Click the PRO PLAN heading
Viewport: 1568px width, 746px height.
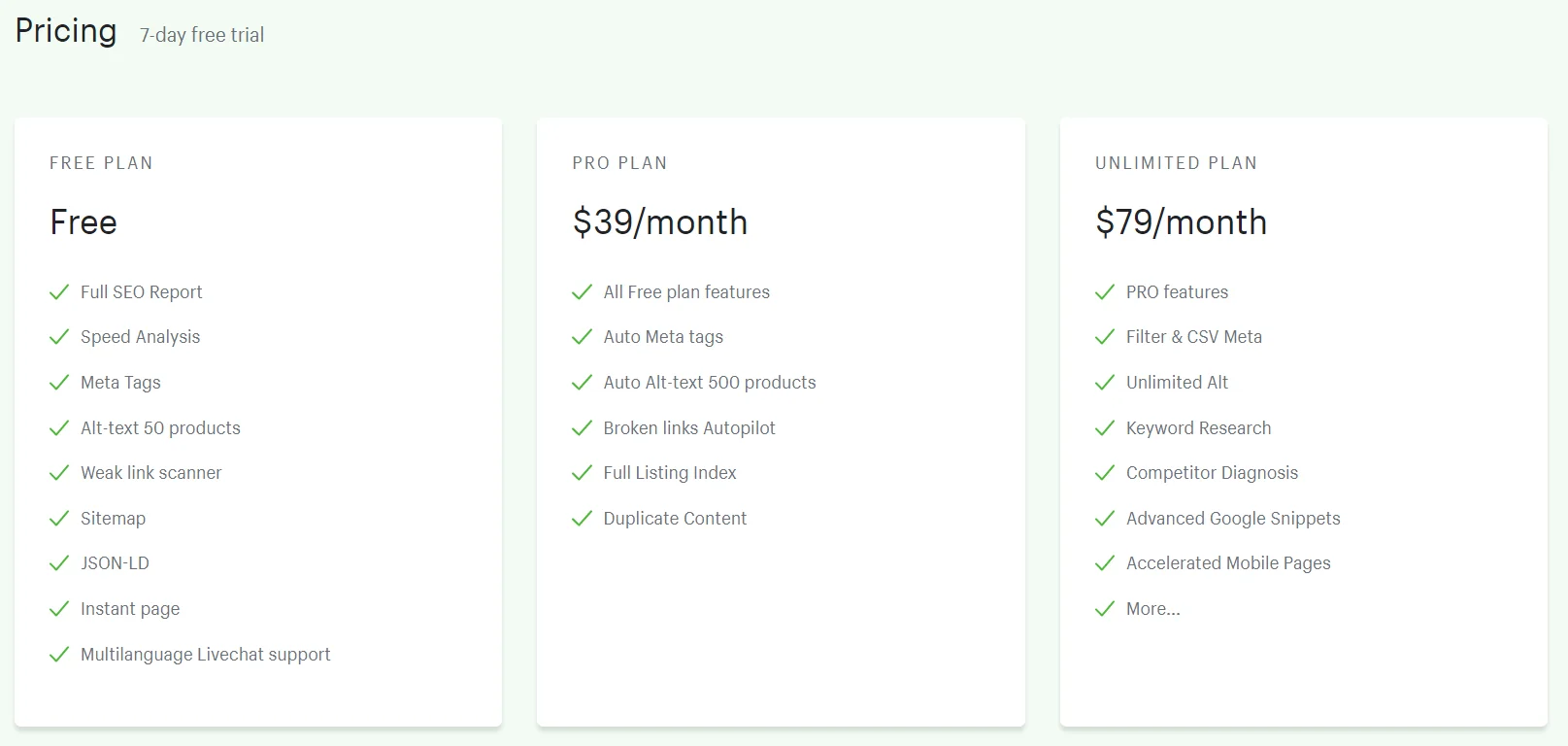(619, 163)
